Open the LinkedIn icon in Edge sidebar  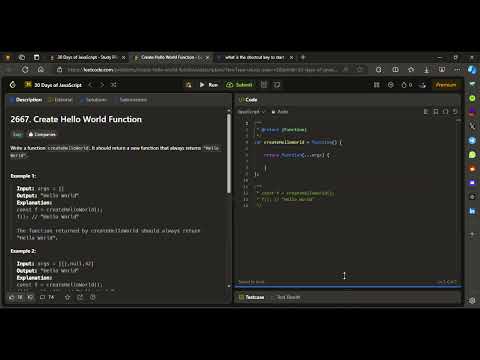pyautogui.click(x=472, y=211)
